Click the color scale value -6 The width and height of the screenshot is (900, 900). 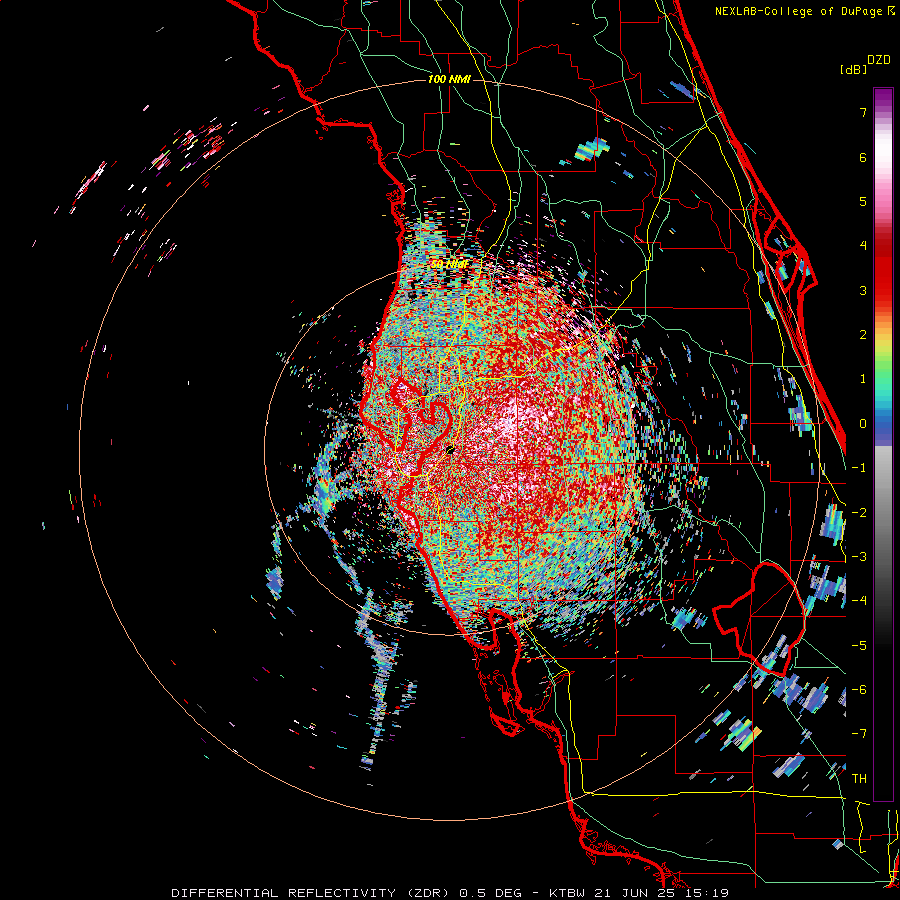pos(859,690)
